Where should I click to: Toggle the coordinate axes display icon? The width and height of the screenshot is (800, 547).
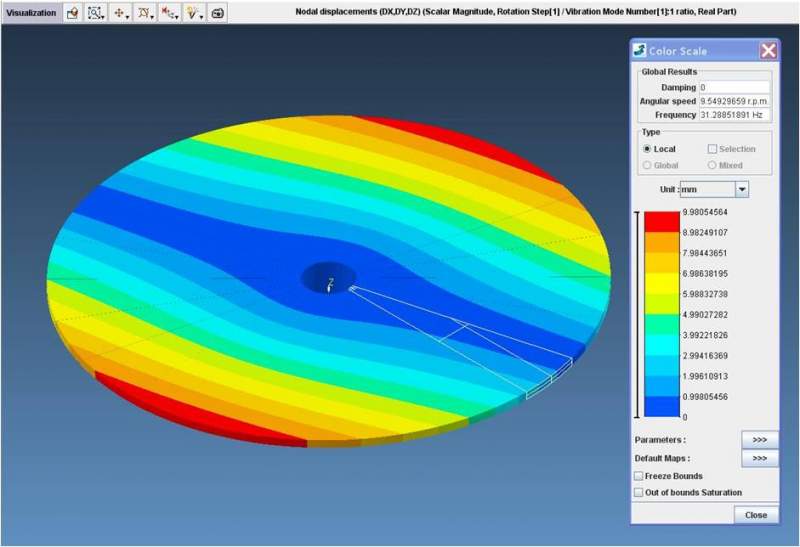point(167,13)
